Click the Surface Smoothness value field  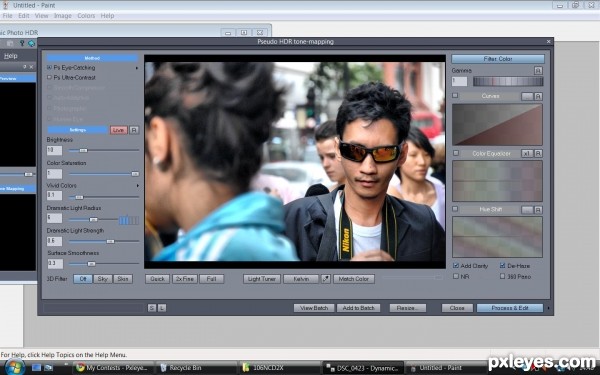point(55,264)
